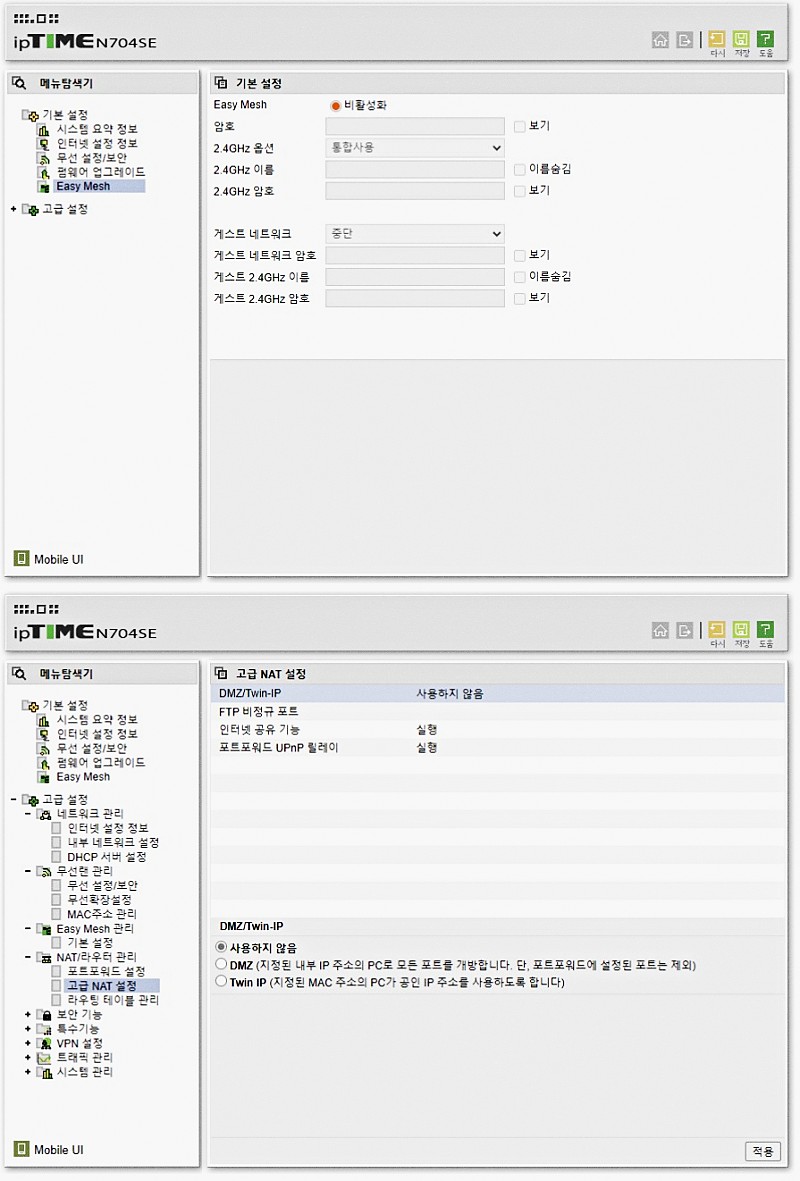The height and width of the screenshot is (1181, 800).
Task: Select the Twin IP radio option
Action: pyautogui.click(x=221, y=982)
